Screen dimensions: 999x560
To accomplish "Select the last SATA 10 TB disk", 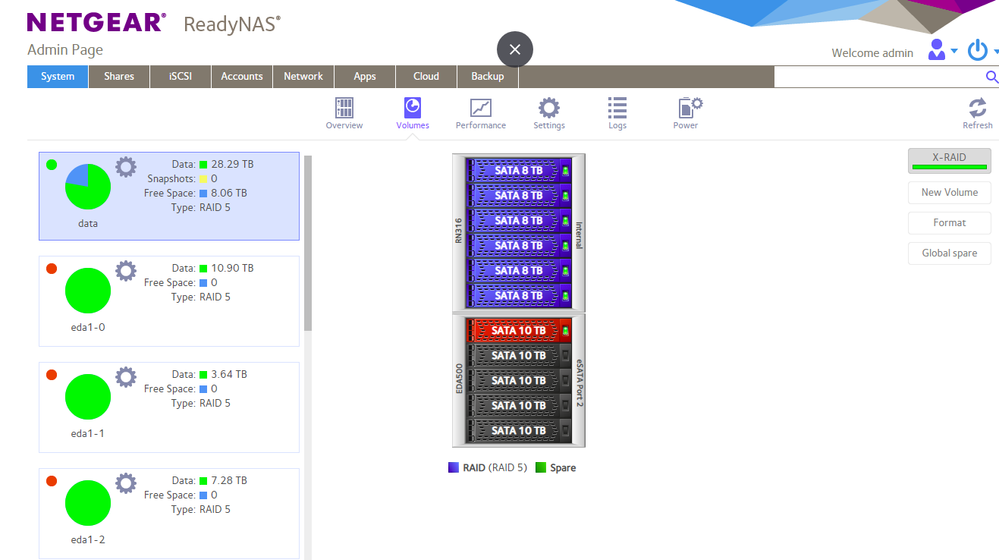I will [518, 431].
